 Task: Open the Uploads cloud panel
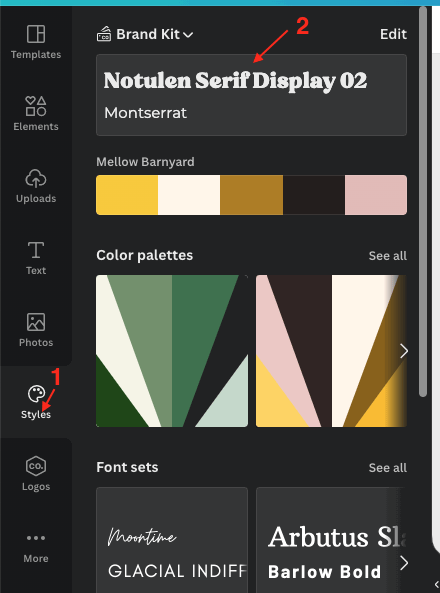click(x=36, y=186)
